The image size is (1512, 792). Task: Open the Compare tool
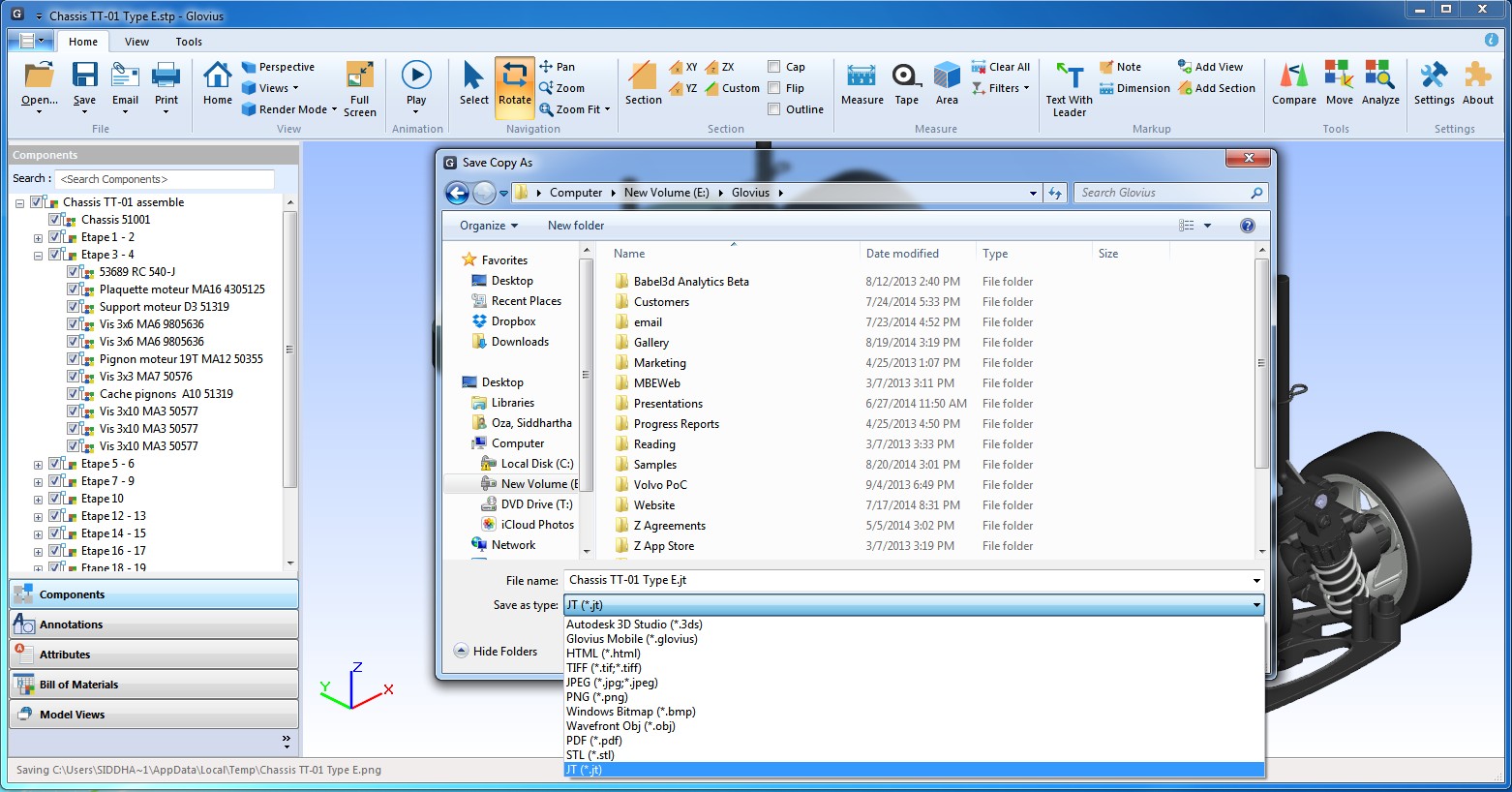tap(1294, 83)
